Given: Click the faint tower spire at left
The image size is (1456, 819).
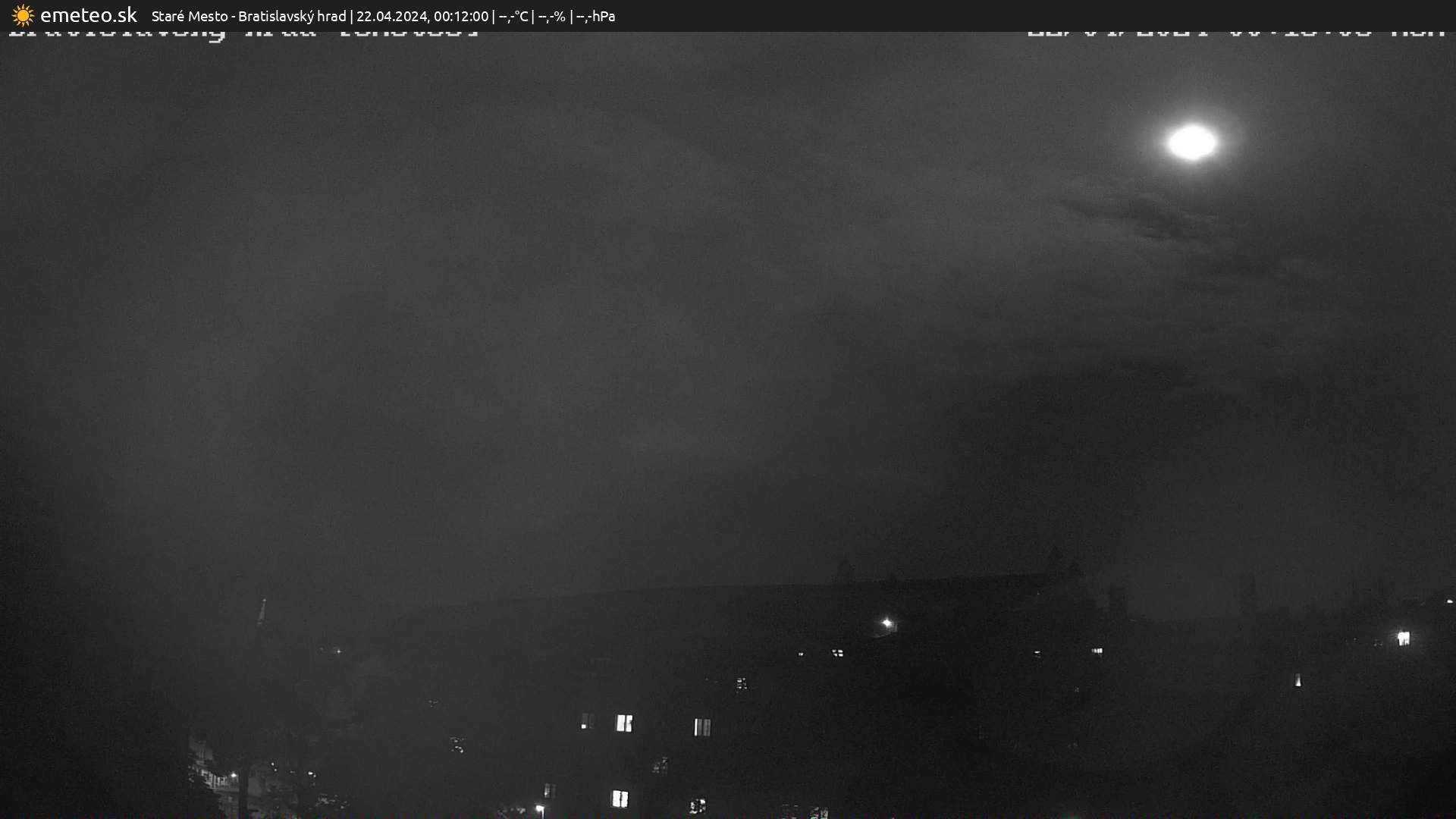Looking at the screenshot, I should (262, 610).
